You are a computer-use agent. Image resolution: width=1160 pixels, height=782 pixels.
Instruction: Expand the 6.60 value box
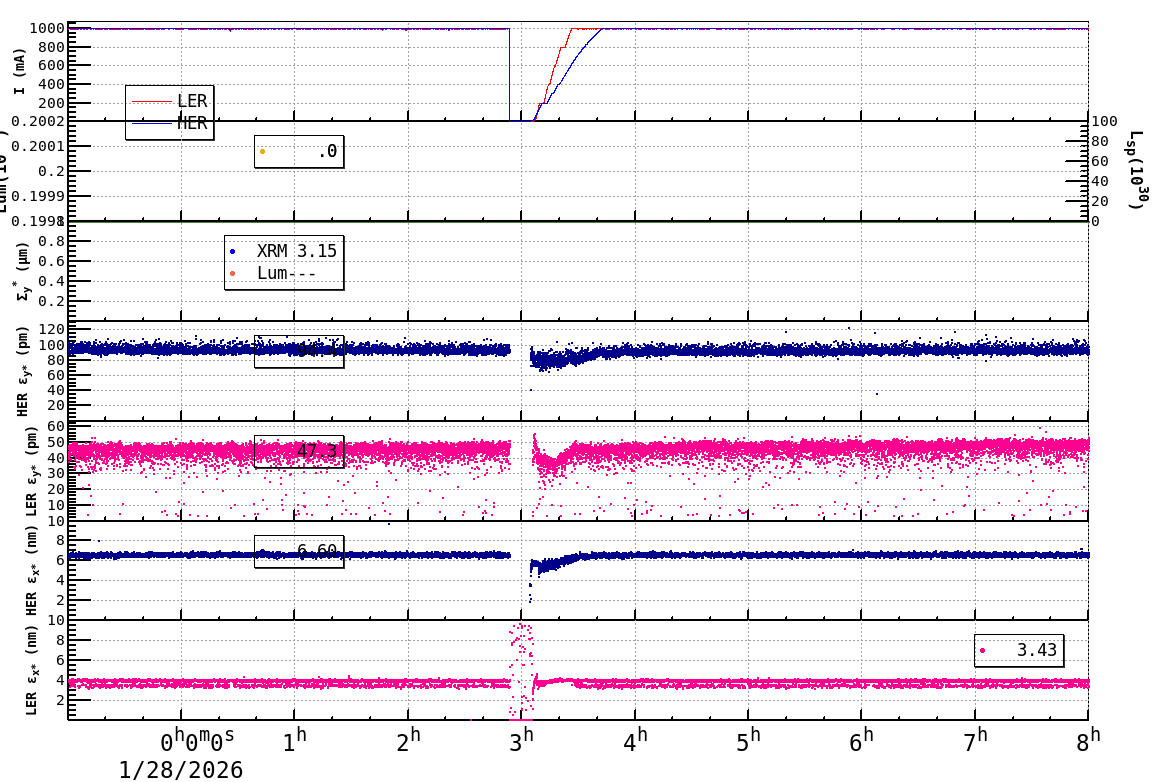tap(300, 552)
